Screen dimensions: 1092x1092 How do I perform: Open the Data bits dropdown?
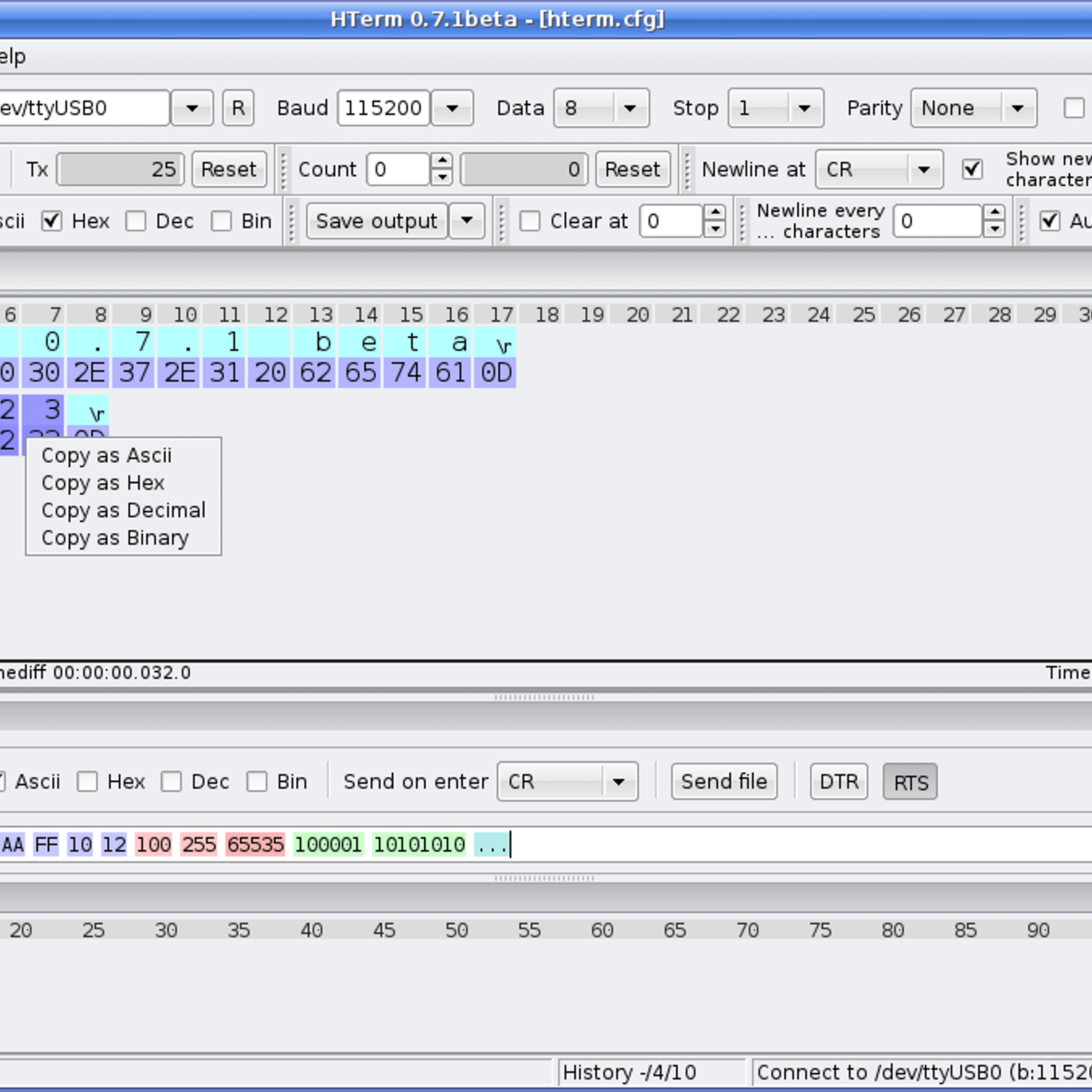coord(601,108)
